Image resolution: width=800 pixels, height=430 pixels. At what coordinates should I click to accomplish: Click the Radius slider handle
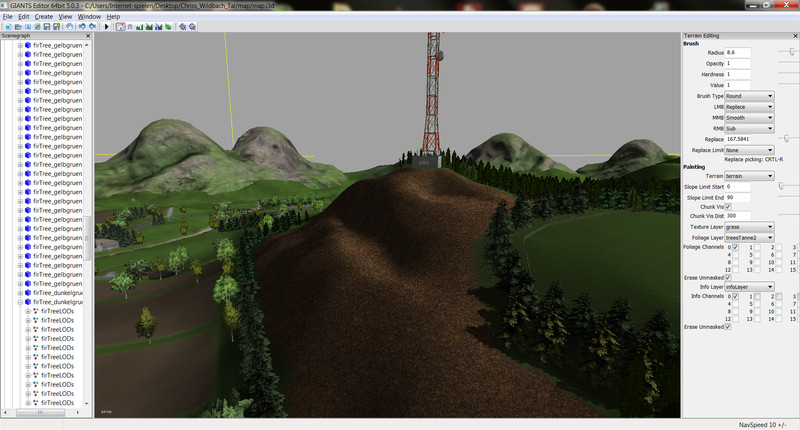(792, 52)
